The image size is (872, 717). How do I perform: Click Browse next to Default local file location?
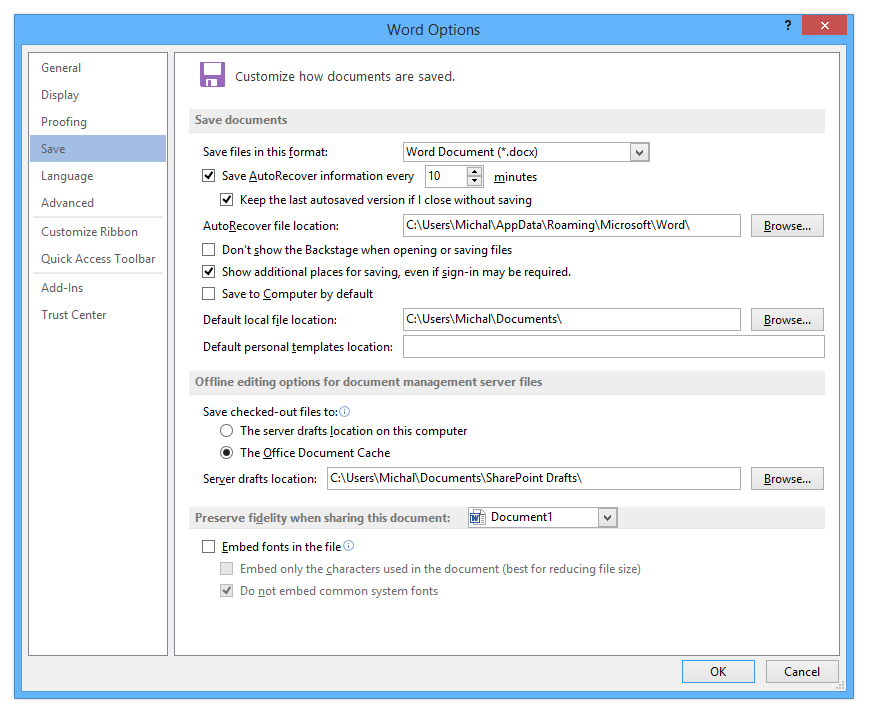787,319
